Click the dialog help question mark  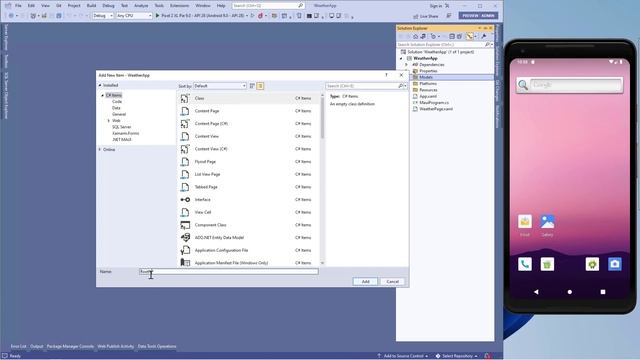coord(386,75)
